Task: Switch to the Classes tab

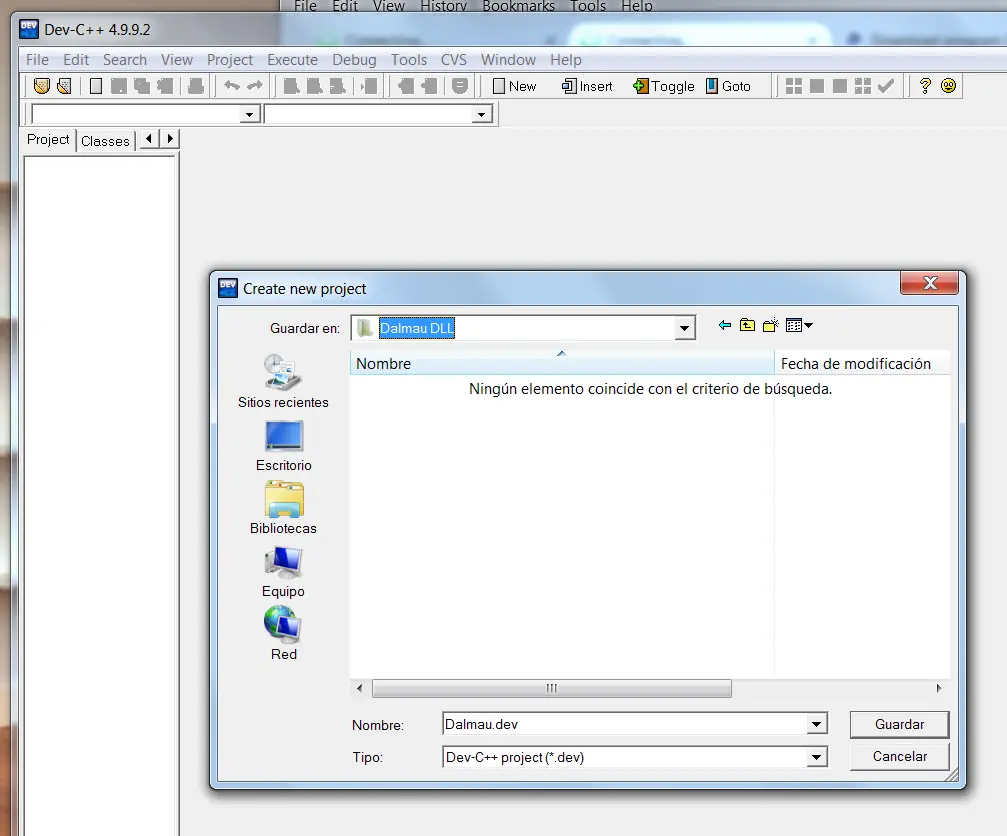Action: [x=105, y=141]
